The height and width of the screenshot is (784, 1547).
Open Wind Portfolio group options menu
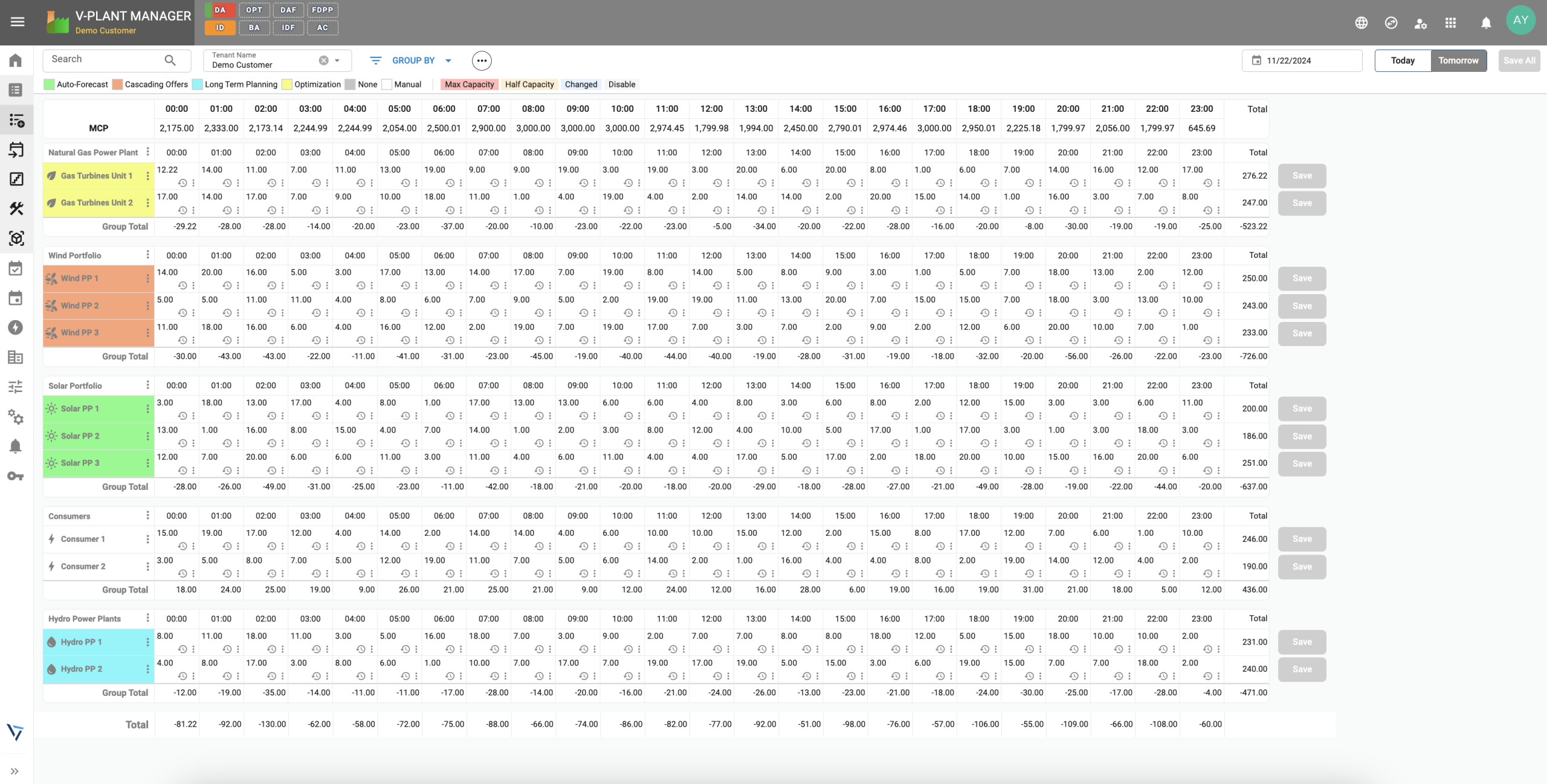147,255
